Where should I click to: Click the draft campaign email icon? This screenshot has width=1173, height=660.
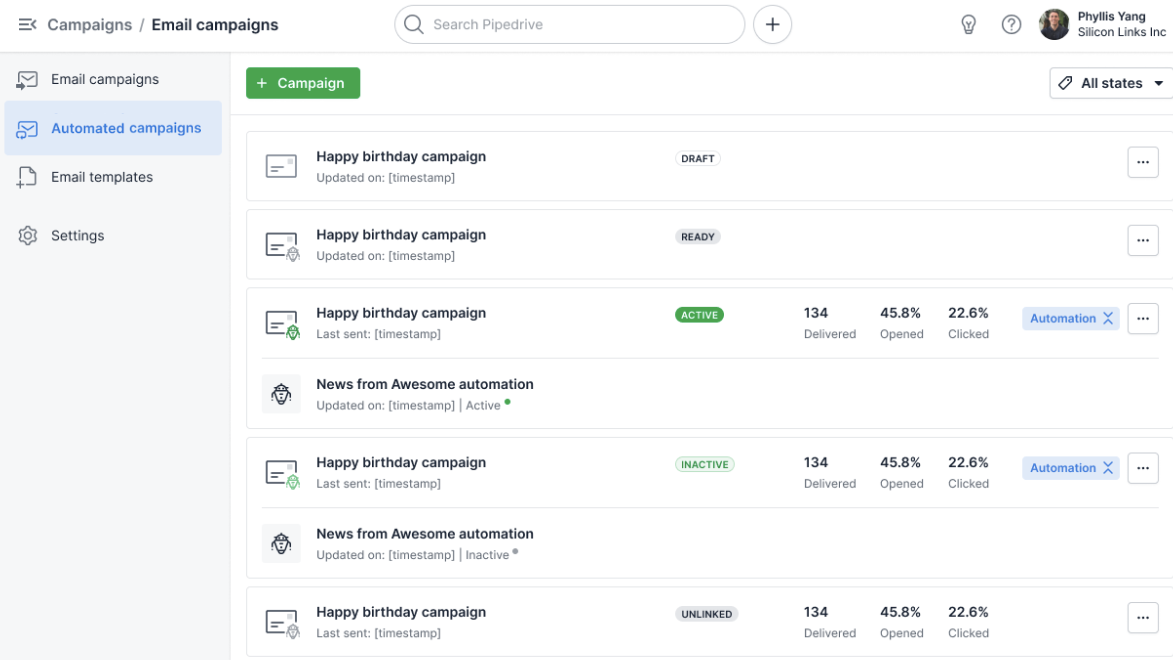click(281, 166)
